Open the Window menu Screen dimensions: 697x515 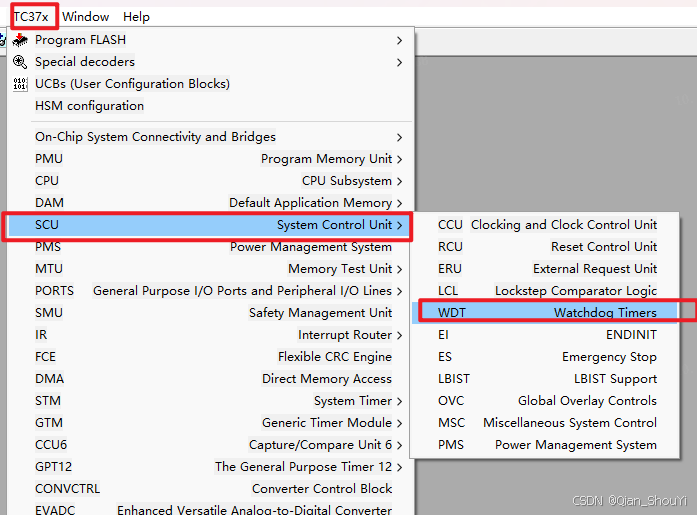(x=85, y=17)
